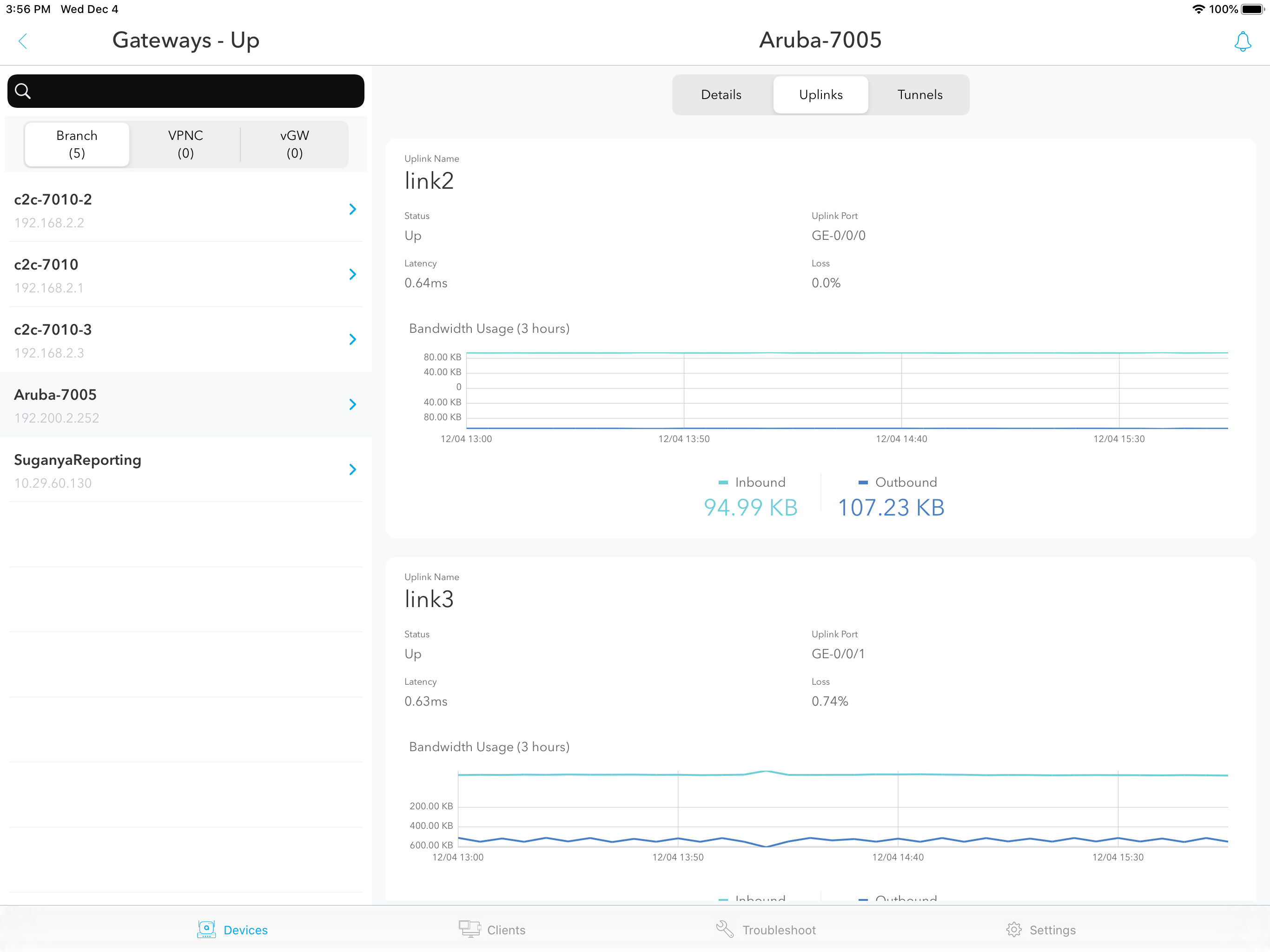Tap inbound total 94.99 KB

pos(750,508)
